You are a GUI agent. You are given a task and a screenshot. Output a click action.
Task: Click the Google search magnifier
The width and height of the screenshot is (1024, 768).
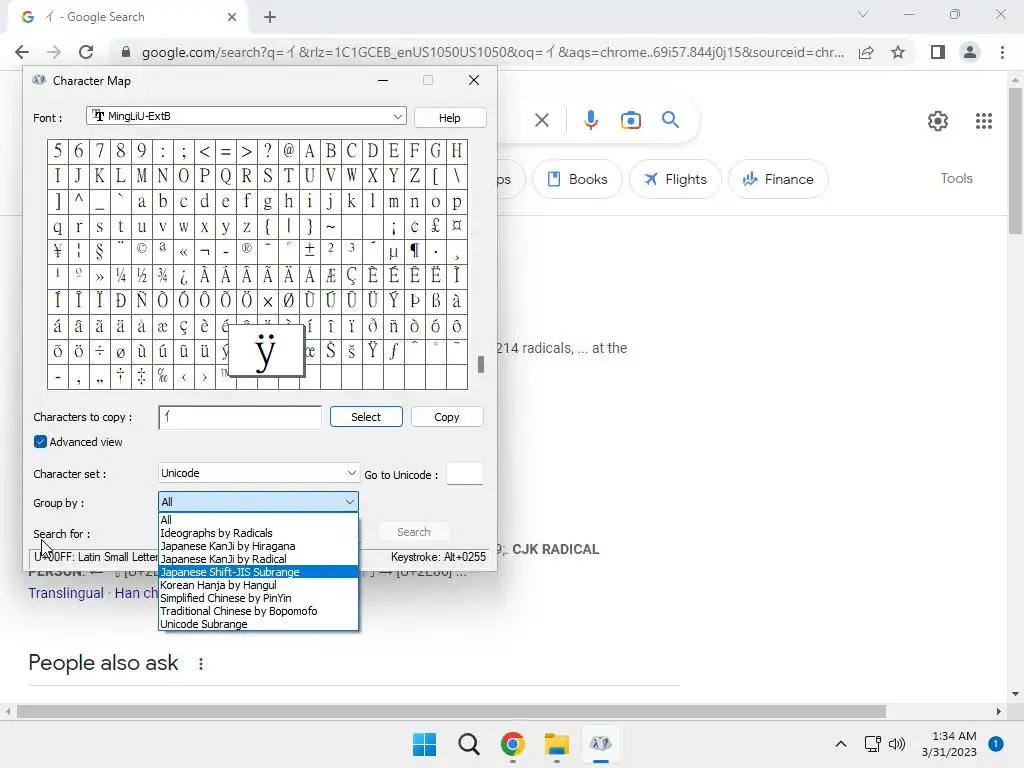pos(670,120)
